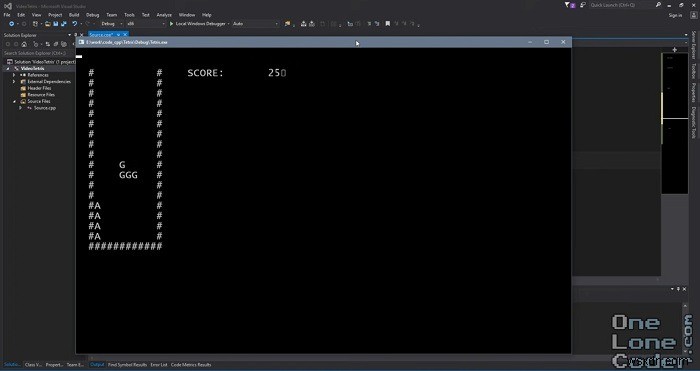Switch to the Team Explorer bottom tab
Image resolution: width=700 pixels, height=371 pixels.
click(75, 365)
